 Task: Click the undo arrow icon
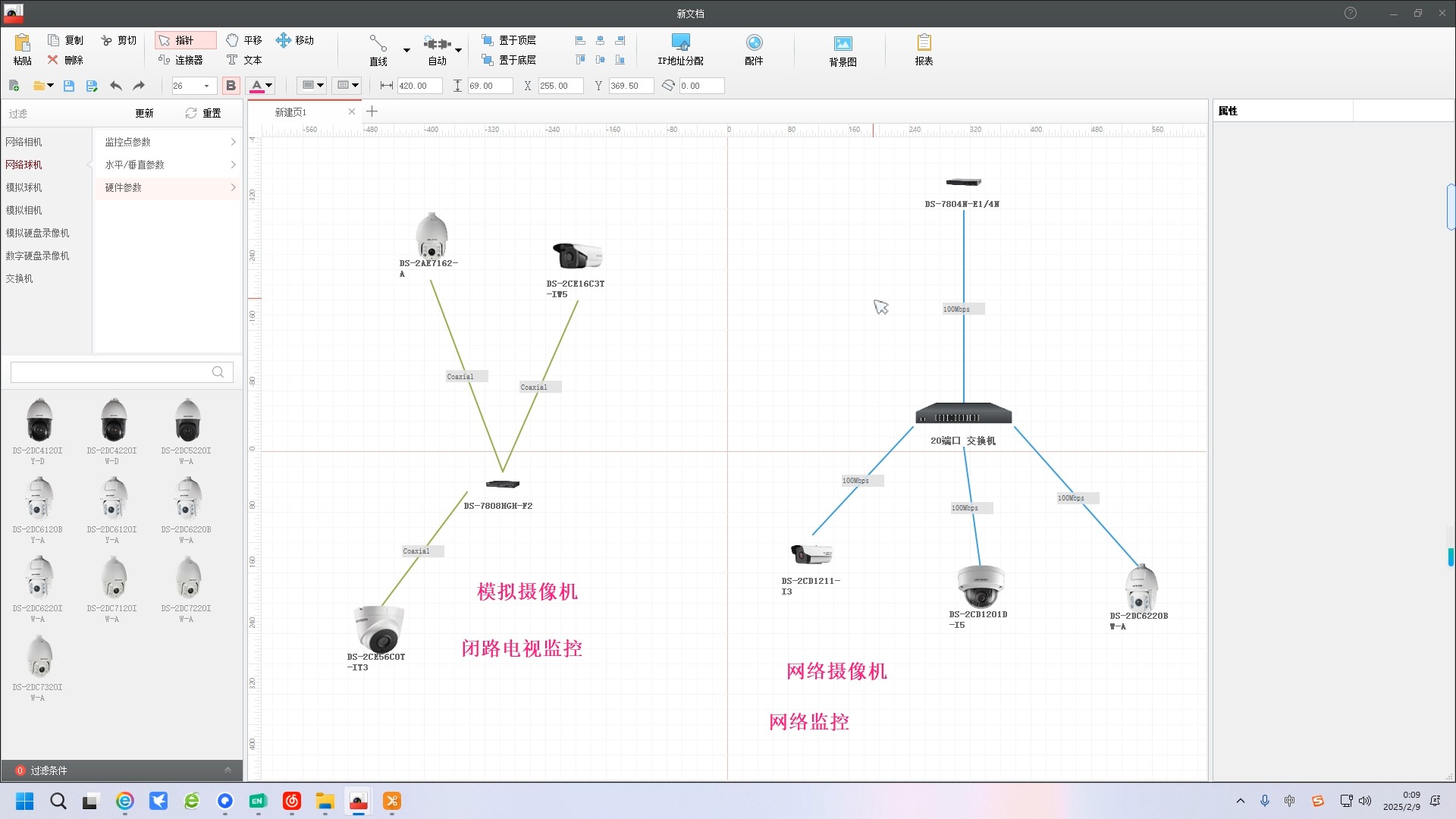[116, 86]
